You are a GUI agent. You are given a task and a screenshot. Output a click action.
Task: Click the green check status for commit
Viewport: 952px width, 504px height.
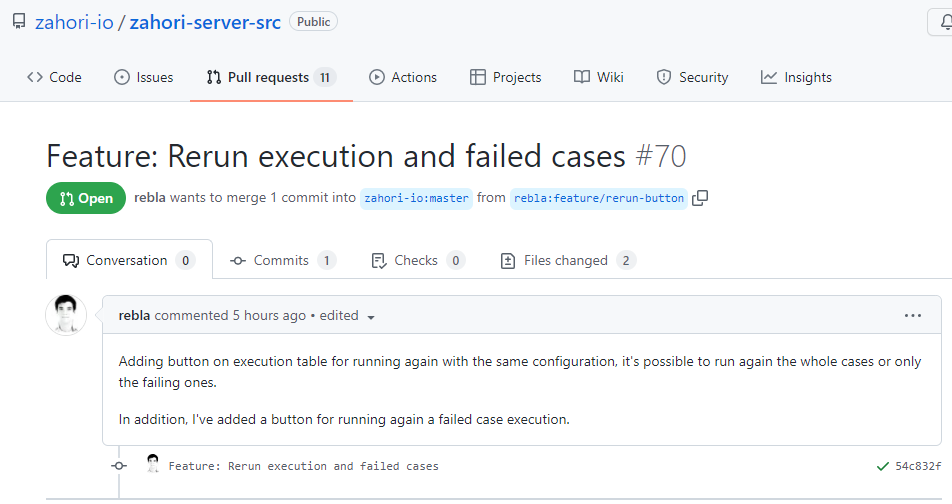click(x=883, y=466)
